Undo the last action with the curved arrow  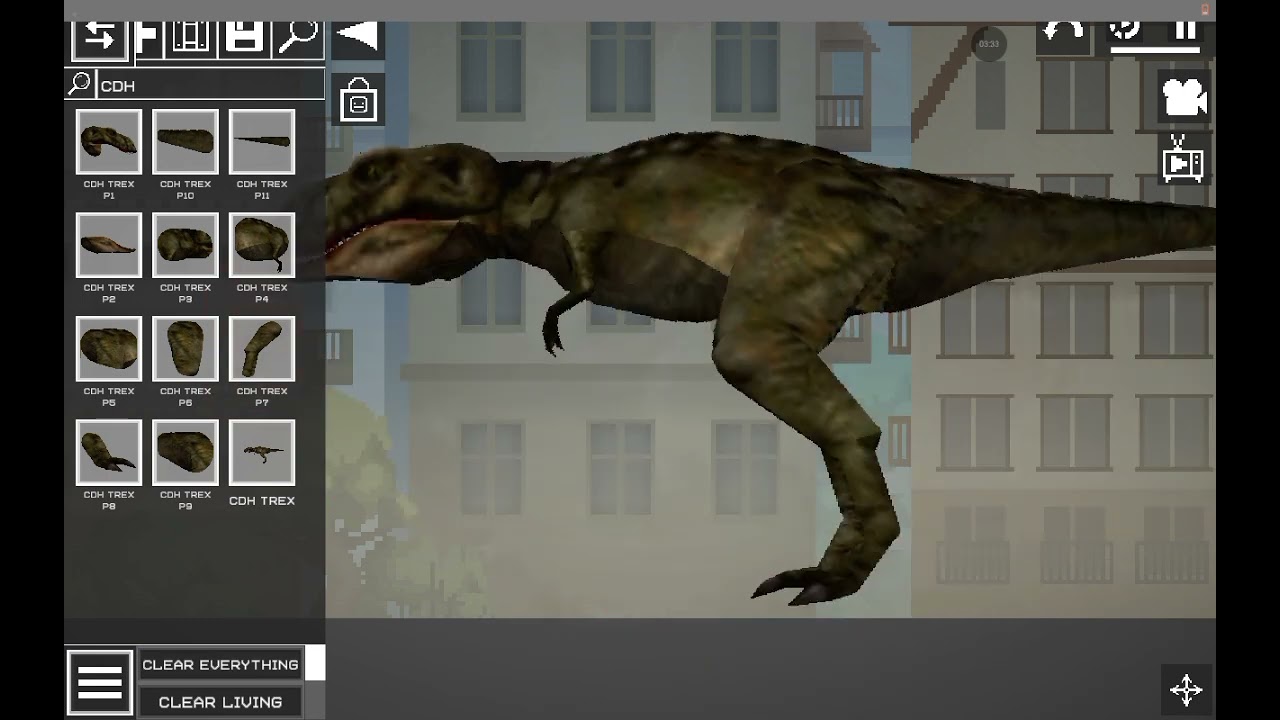click(x=1063, y=32)
